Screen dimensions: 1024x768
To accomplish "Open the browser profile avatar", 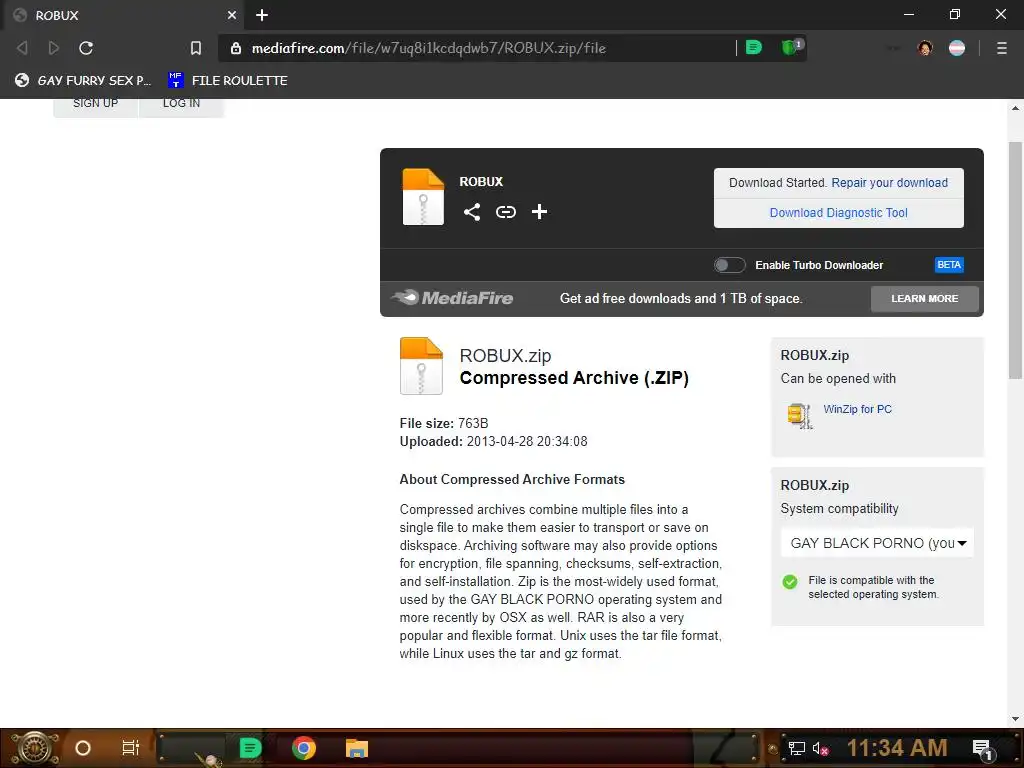I will click(925, 48).
